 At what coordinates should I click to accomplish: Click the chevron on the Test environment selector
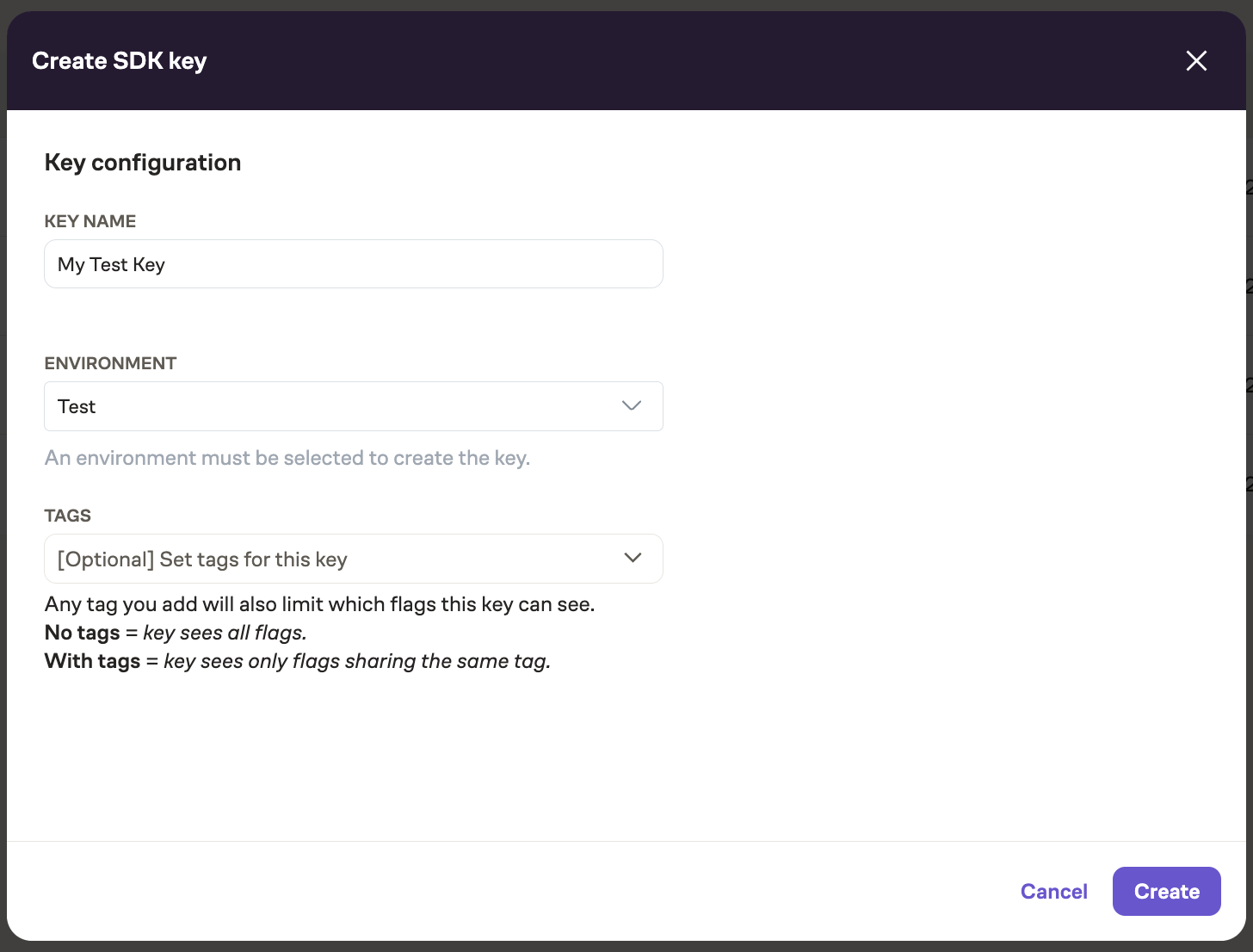[x=631, y=405]
